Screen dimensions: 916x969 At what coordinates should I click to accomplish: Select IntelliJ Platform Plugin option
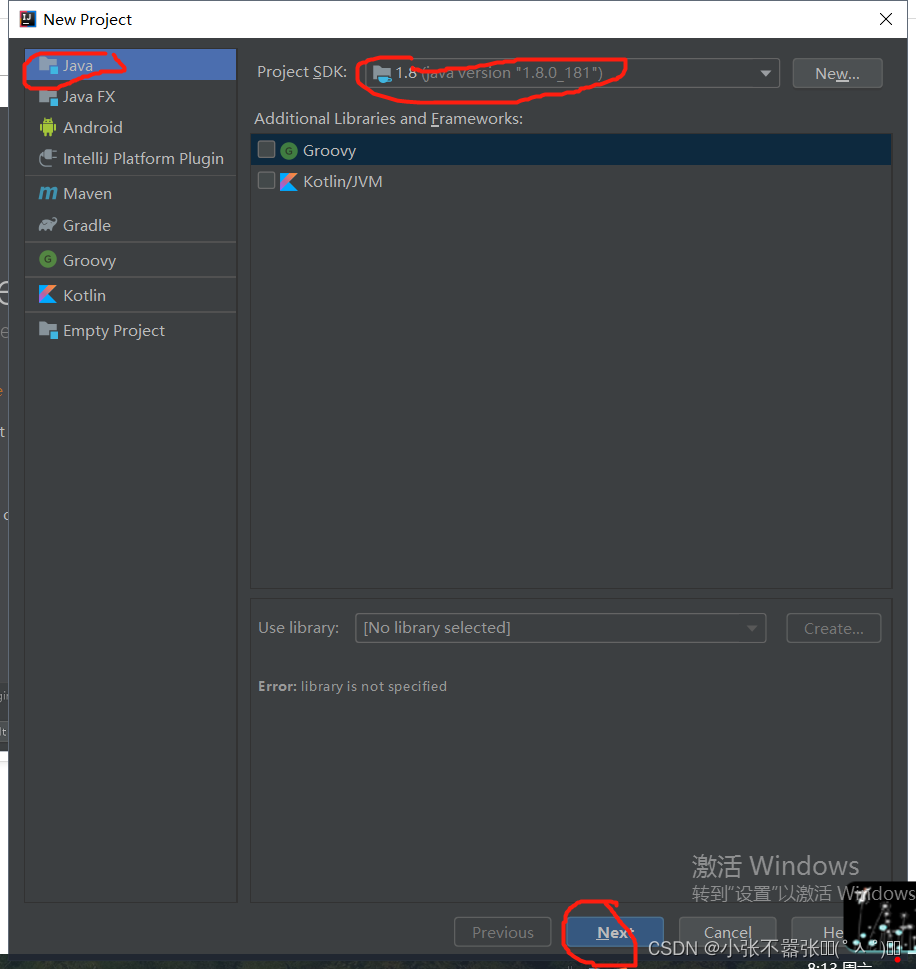point(130,158)
